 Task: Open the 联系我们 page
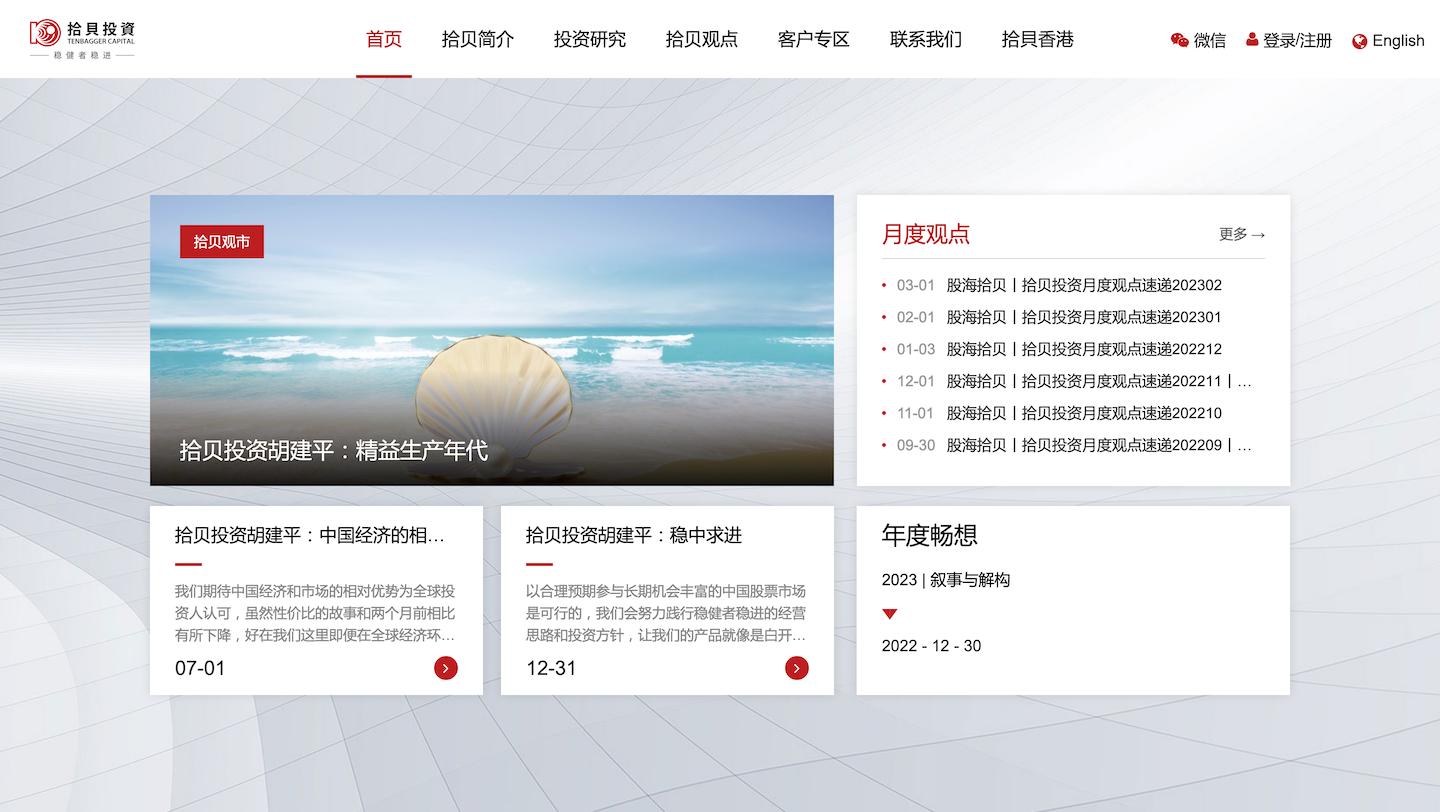click(x=926, y=39)
